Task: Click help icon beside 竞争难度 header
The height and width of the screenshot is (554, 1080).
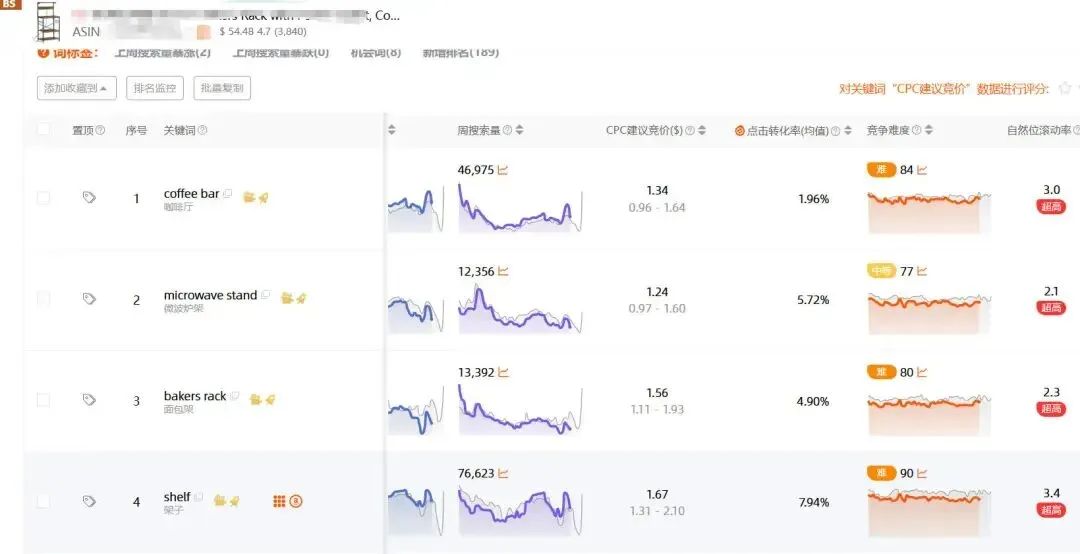Action: coord(916,130)
